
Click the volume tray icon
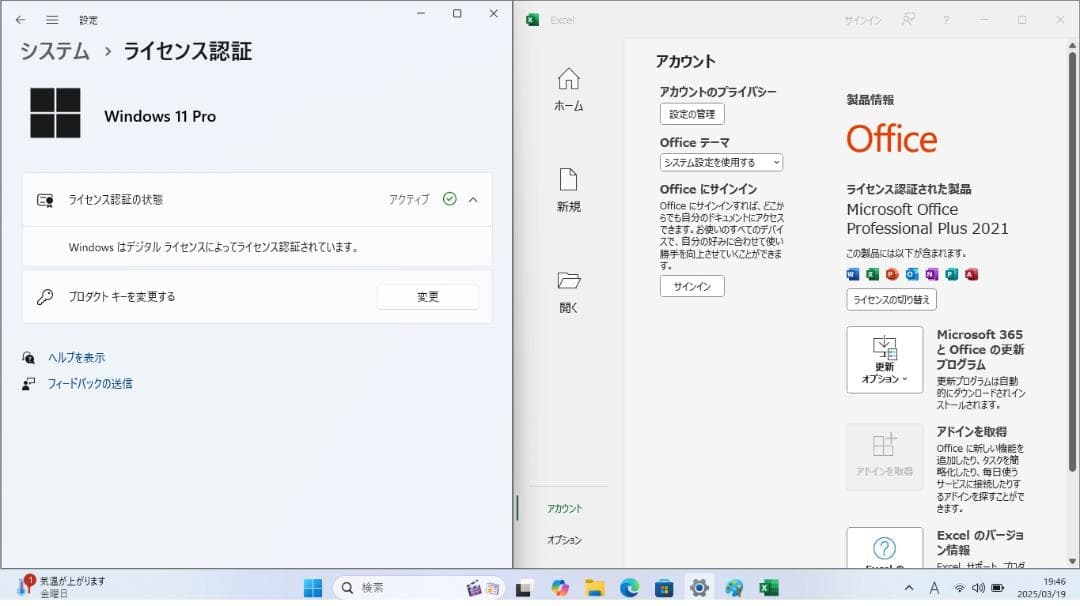[x=978, y=588]
